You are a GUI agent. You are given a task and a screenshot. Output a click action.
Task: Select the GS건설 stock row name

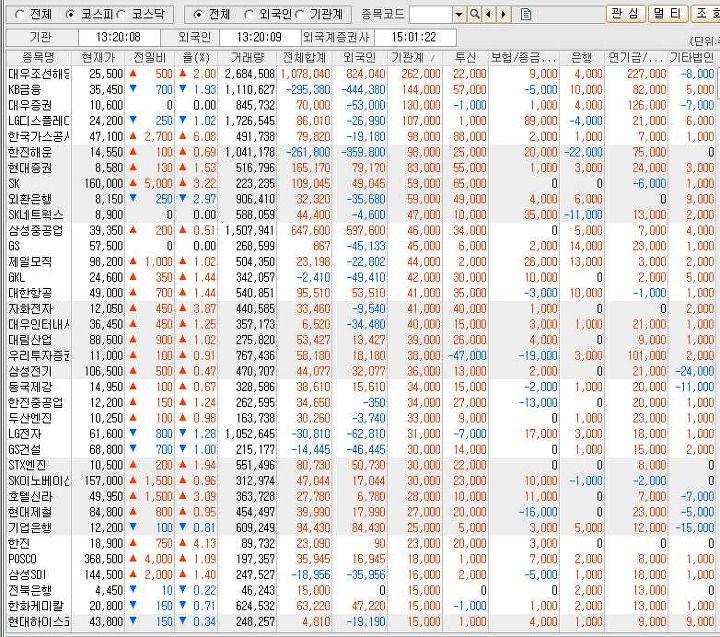tap(25, 450)
